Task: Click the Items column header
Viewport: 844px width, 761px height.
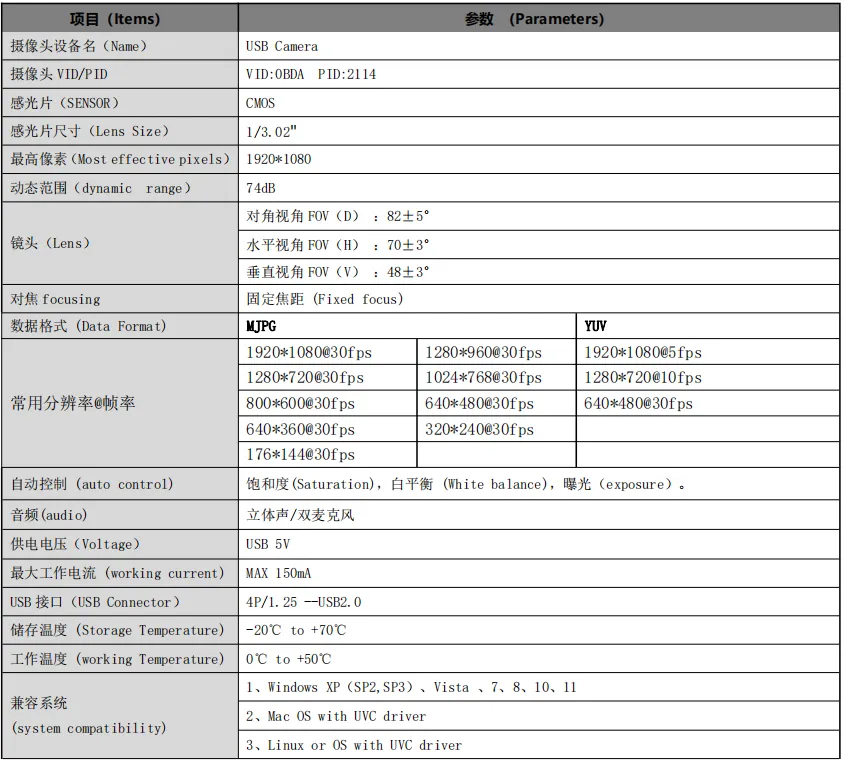Action: 115,19
